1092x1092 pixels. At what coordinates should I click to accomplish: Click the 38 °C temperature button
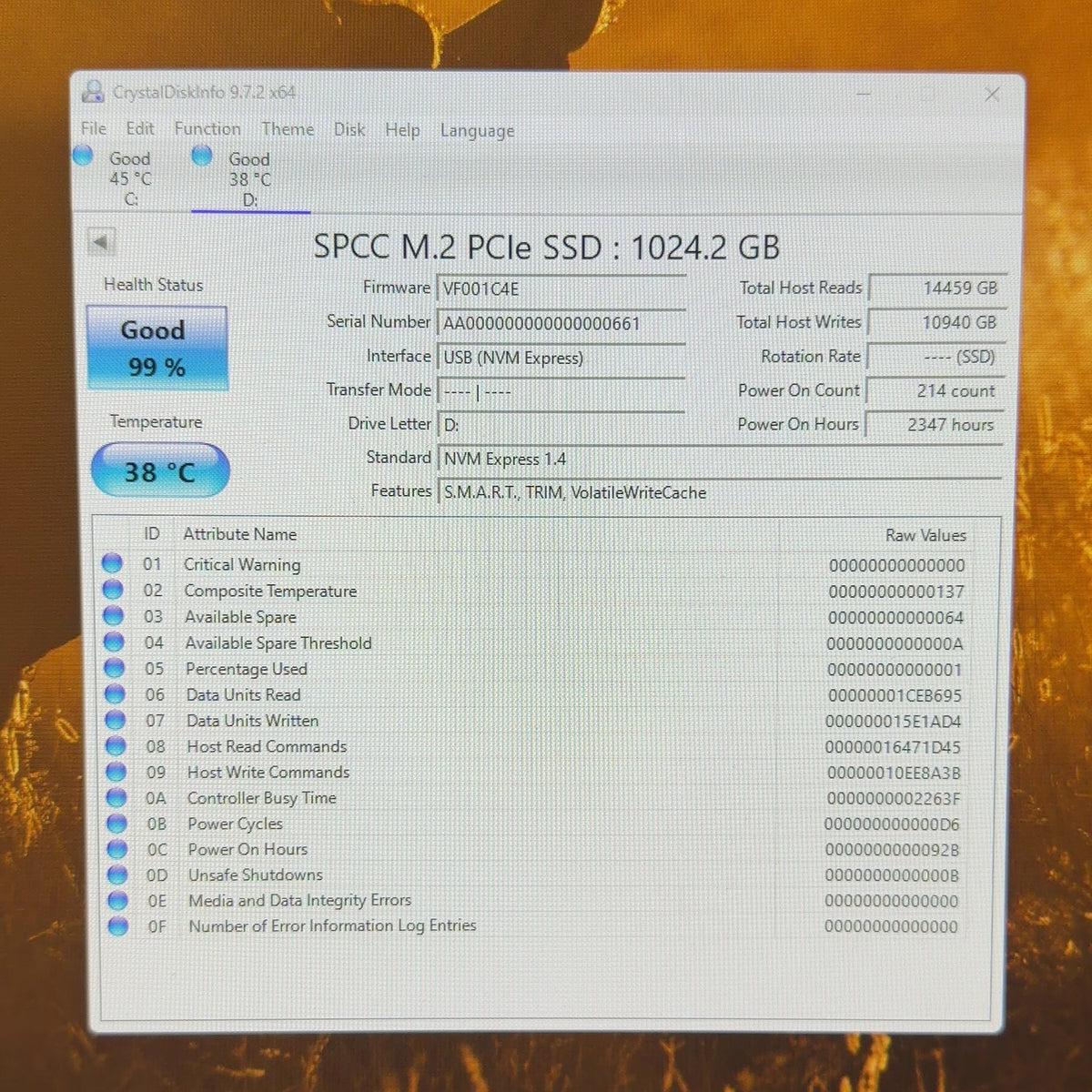[160, 470]
